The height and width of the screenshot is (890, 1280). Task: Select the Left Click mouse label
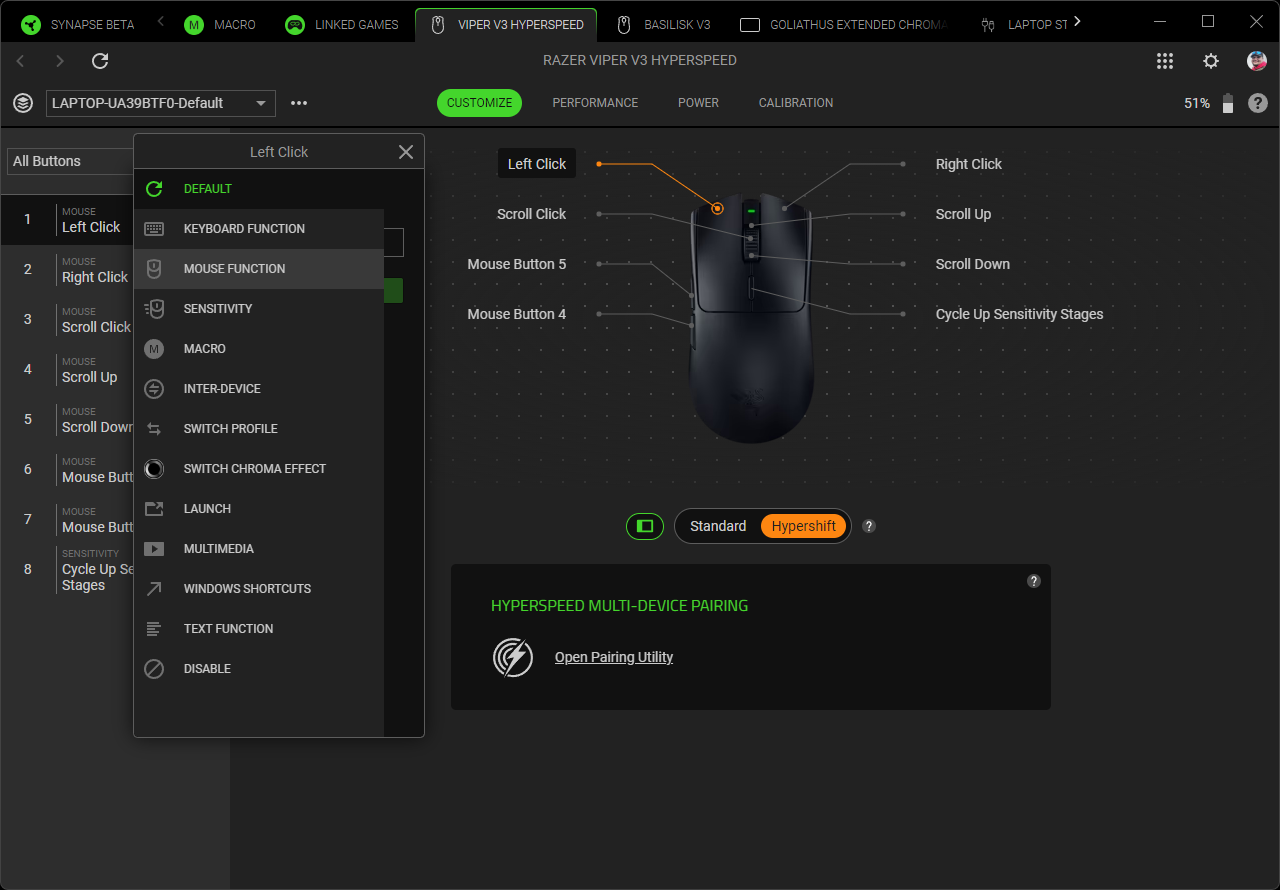[x=537, y=164]
